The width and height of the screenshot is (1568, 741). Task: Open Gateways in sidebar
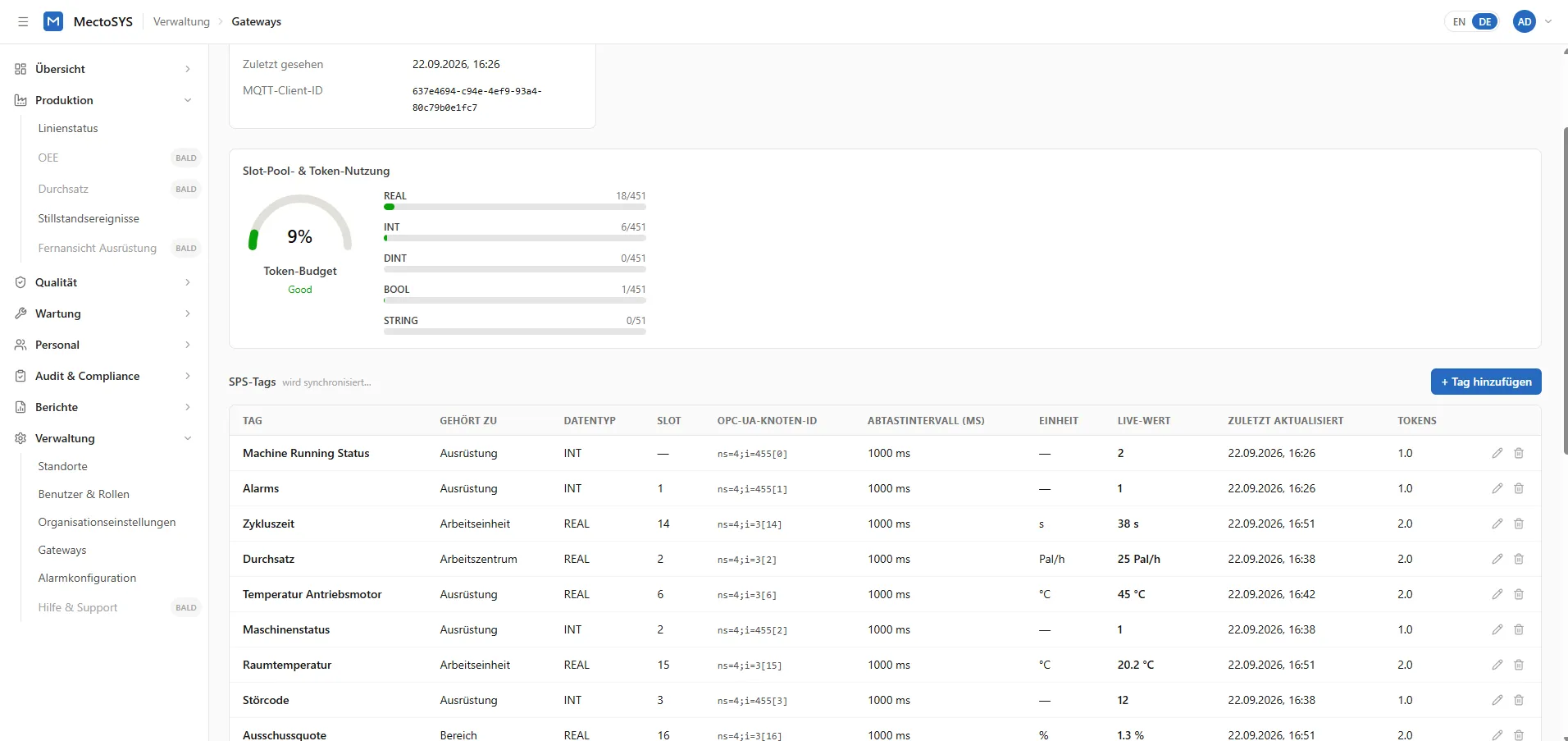[x=62, y=550]
